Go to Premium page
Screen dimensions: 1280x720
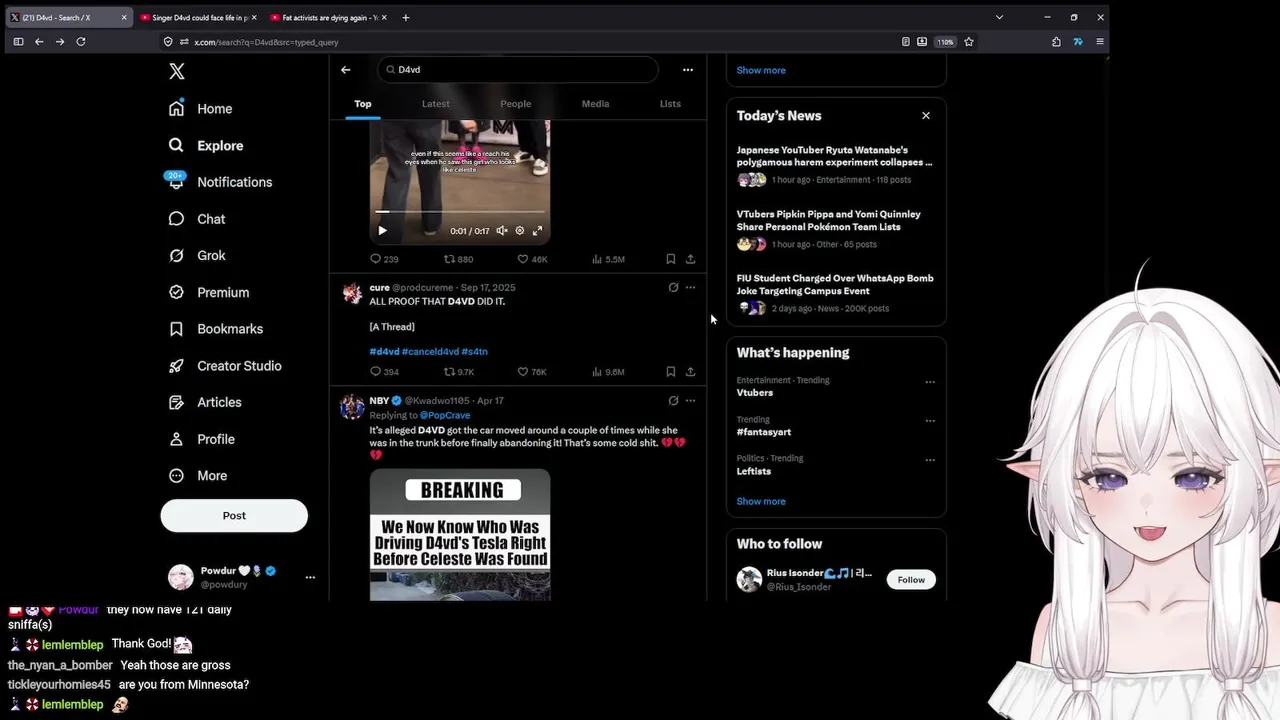point(209,292)
